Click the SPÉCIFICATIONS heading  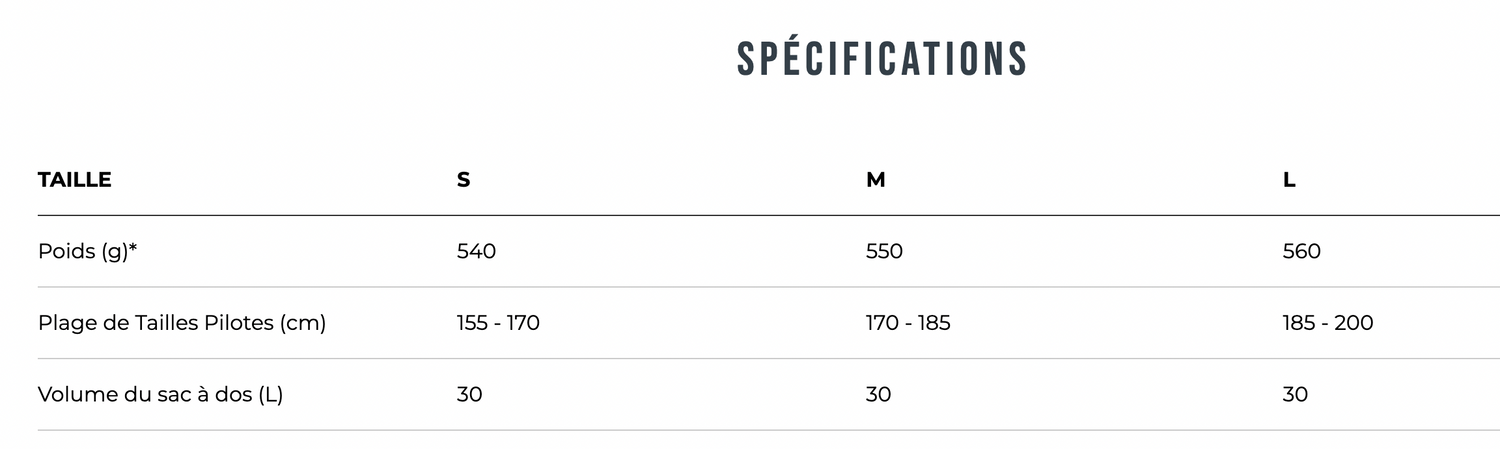point(881,59)
